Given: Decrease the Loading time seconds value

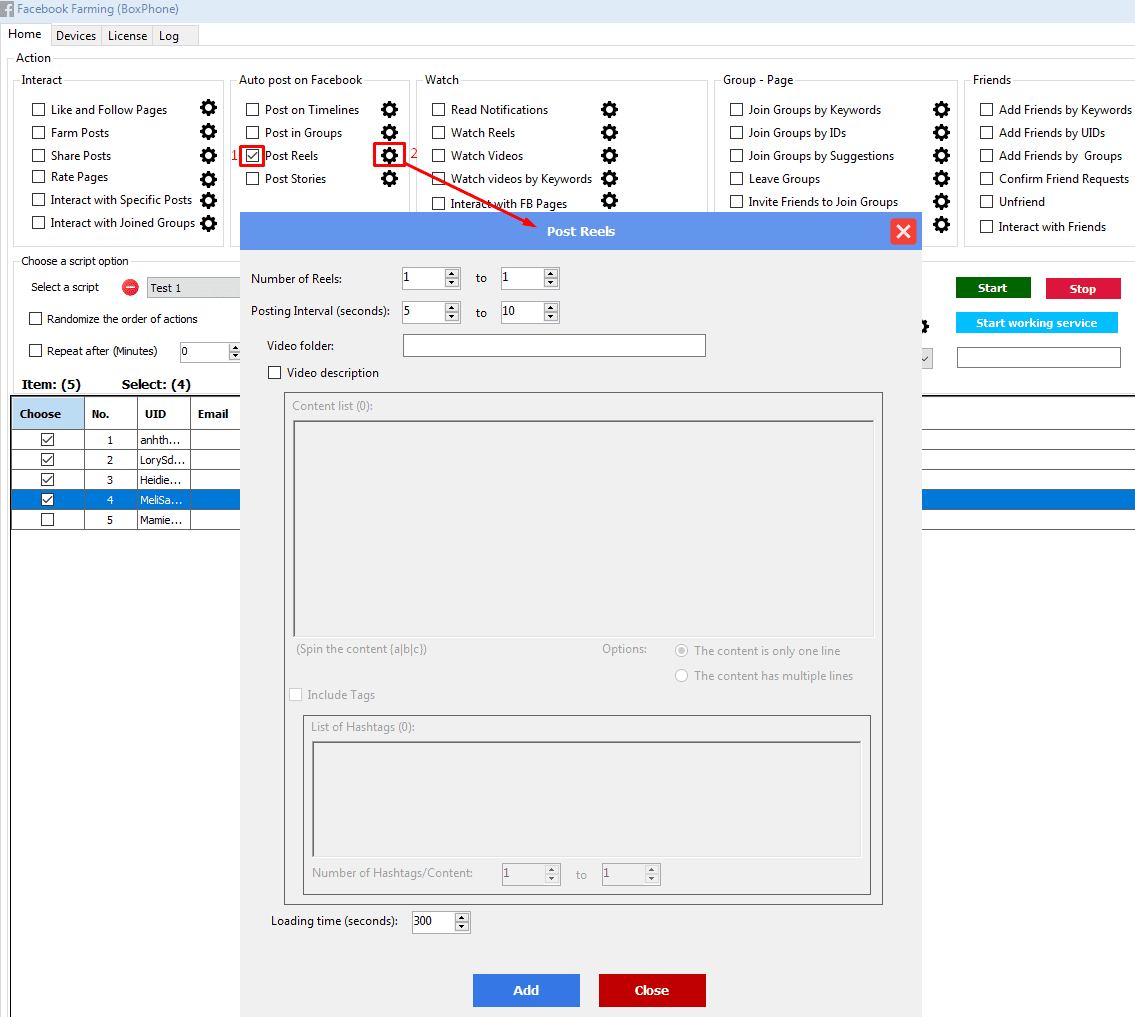Looking at the screenshot, I should tap(462, 927).
